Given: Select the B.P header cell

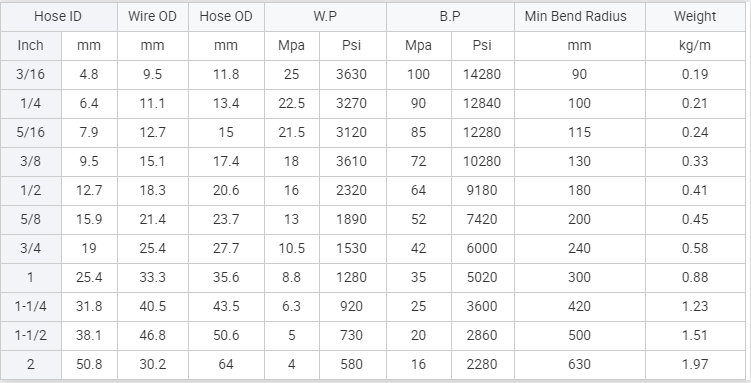Looking at the screenshot, I should pos(450,17).
